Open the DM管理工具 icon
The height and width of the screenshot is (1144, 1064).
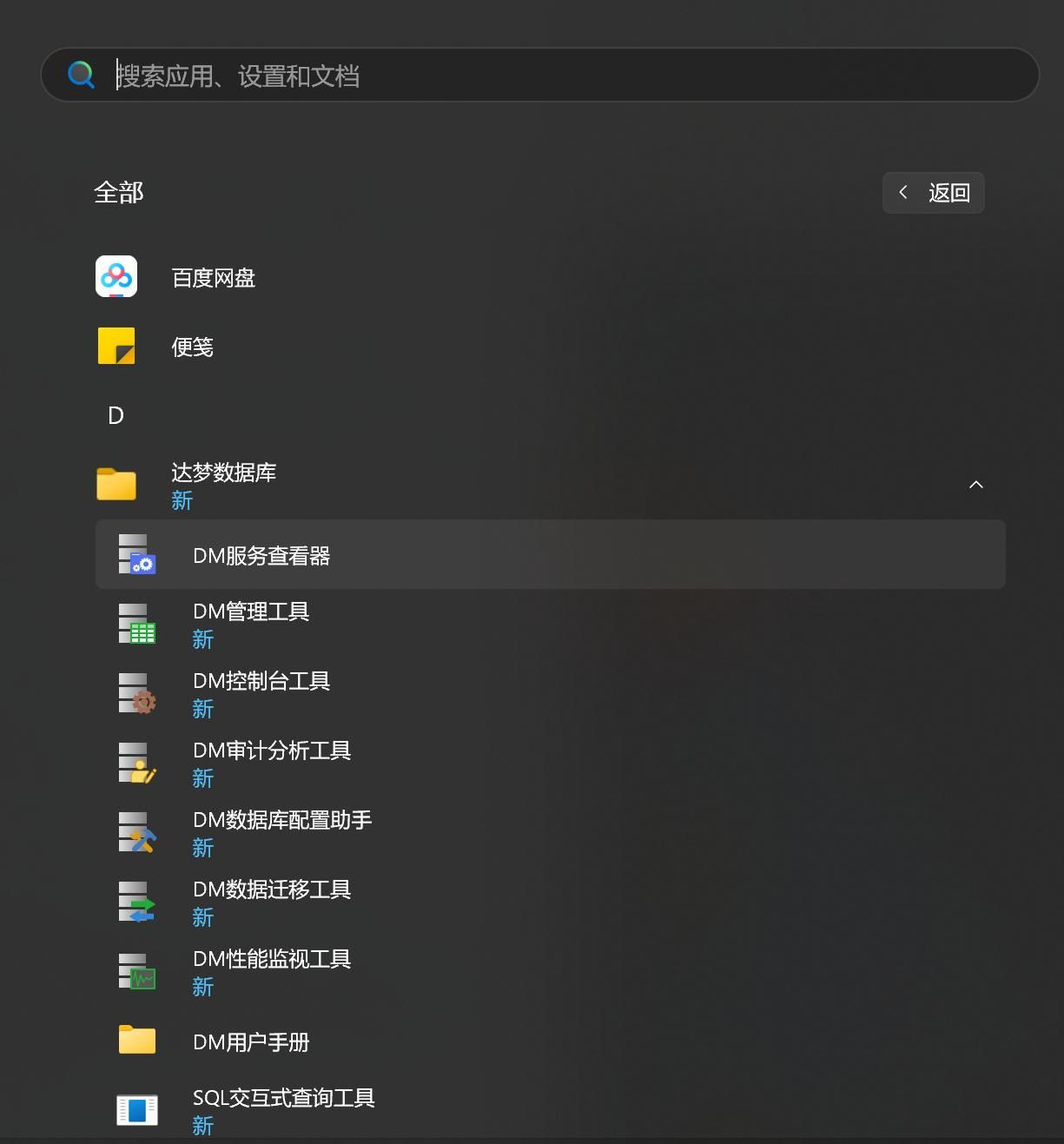click(137, 624)
